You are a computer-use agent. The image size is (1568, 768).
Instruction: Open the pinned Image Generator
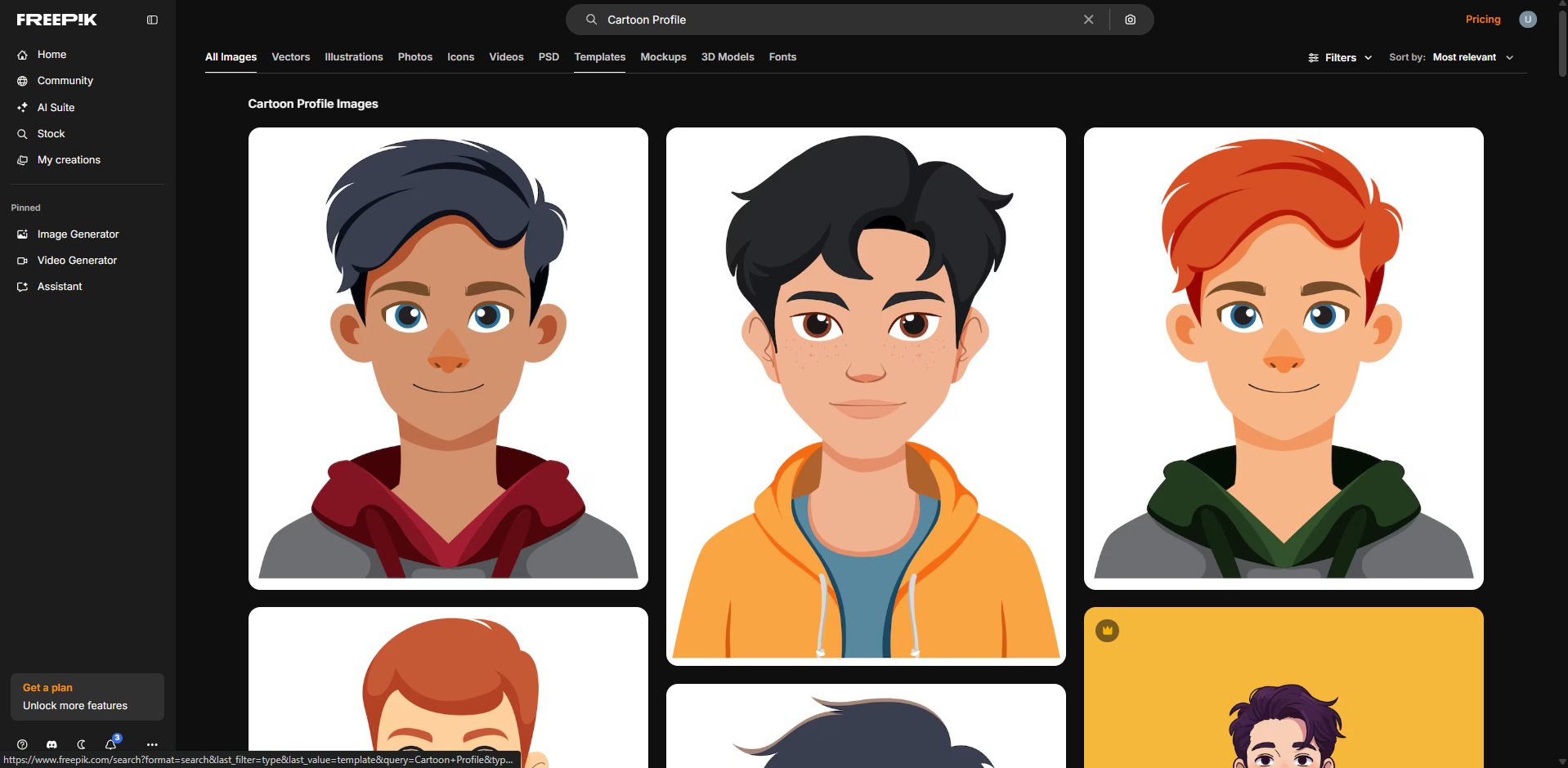tap(77, 234)
